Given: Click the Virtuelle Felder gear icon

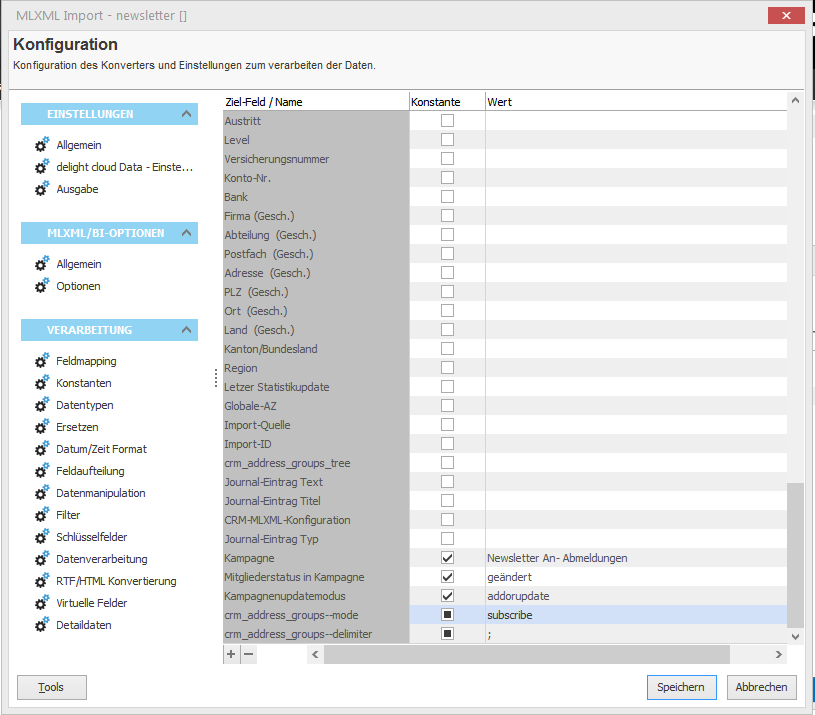Looking at the screenshot, I should 40,603.
